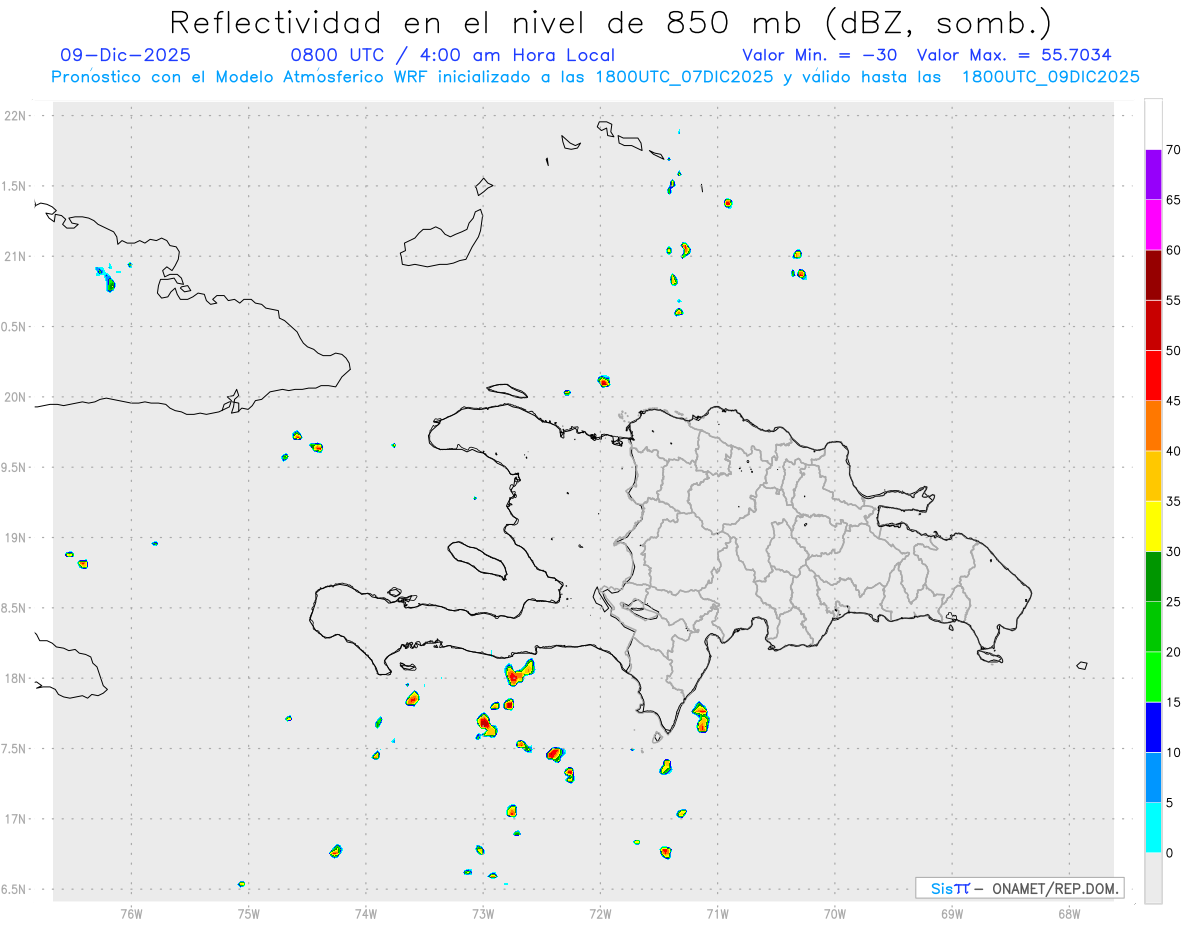Click the '22N' latitude label
The image size is (1200, 927).
coord(17,116)
